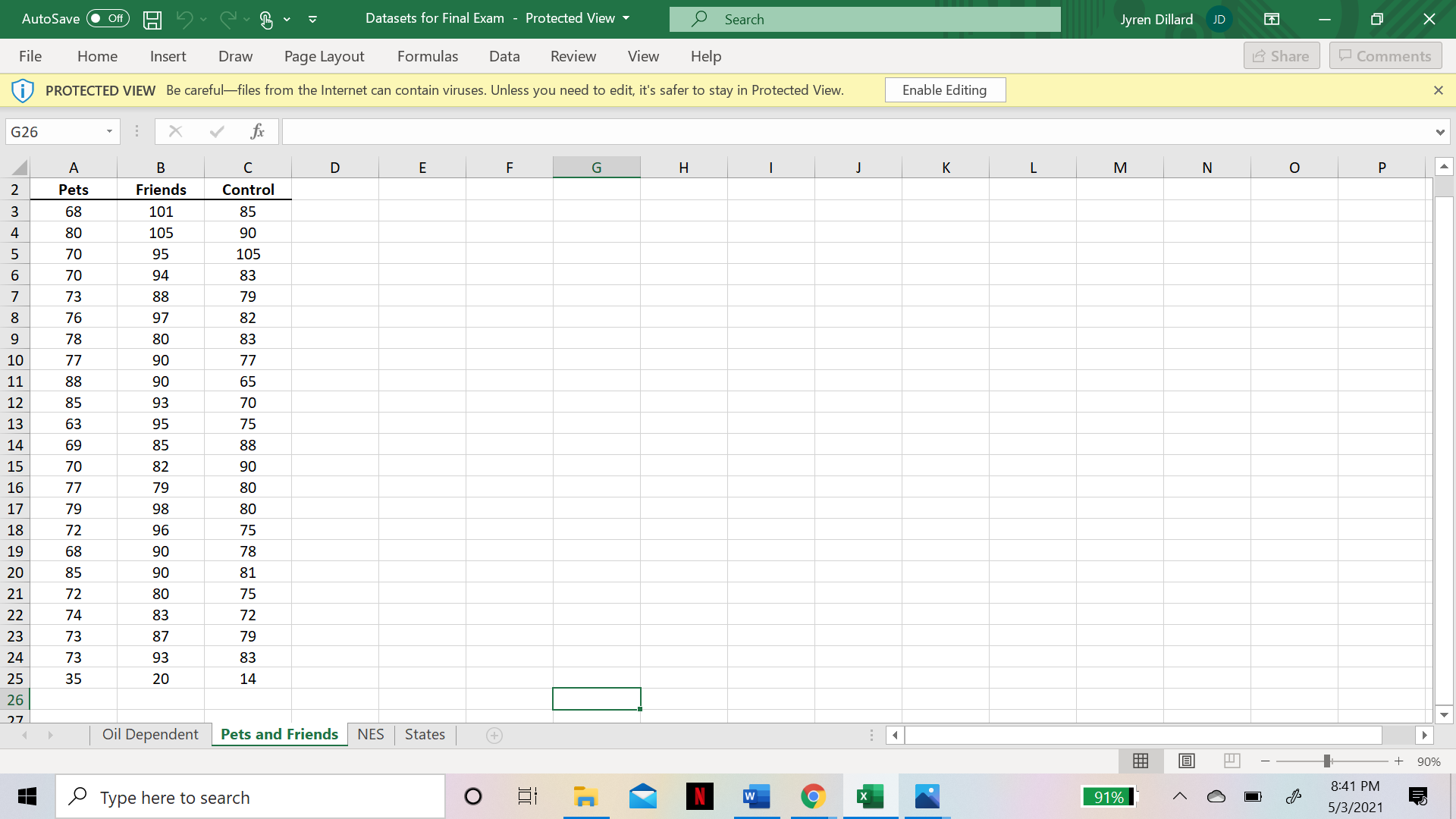Switch to the Home tab
1456x819 pixels.
(x=97, y=56)
